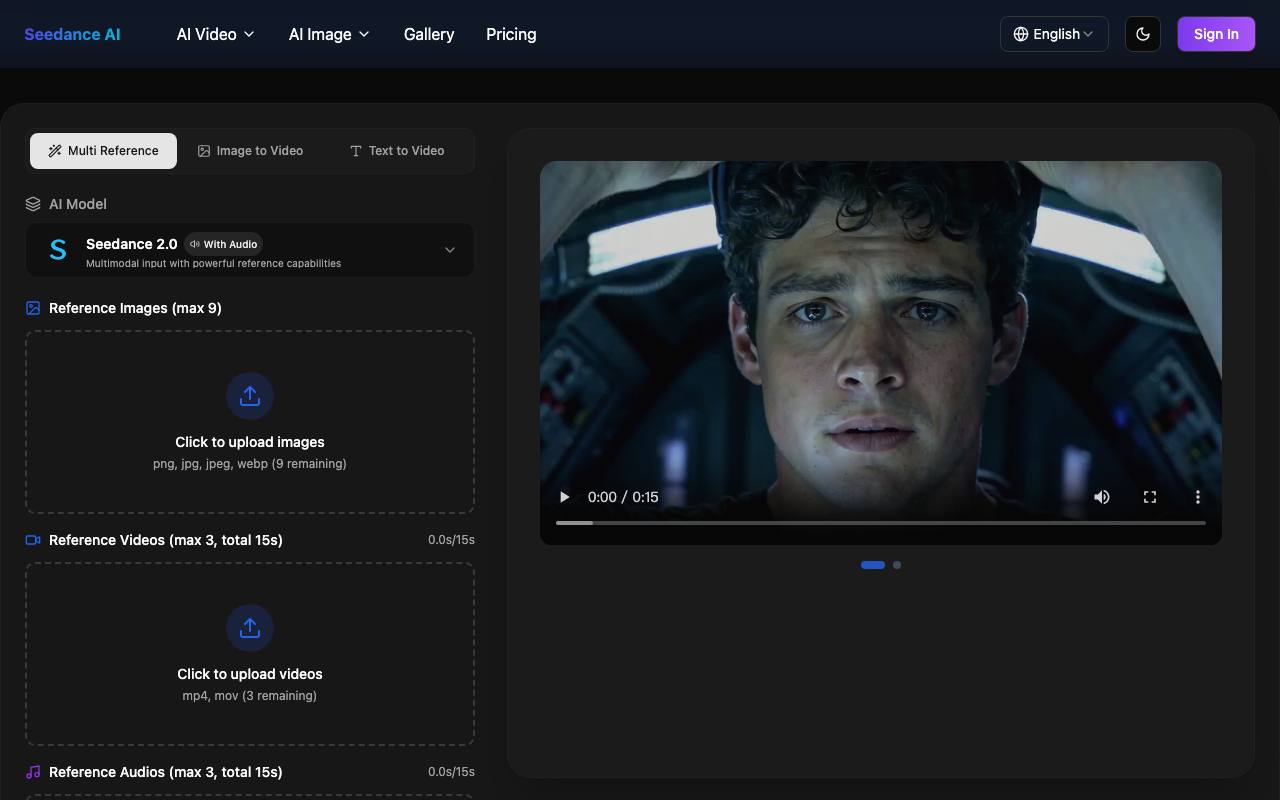
Task: Click the "Reference Images (max 9)" label
Action: click(x=135, y=308)
